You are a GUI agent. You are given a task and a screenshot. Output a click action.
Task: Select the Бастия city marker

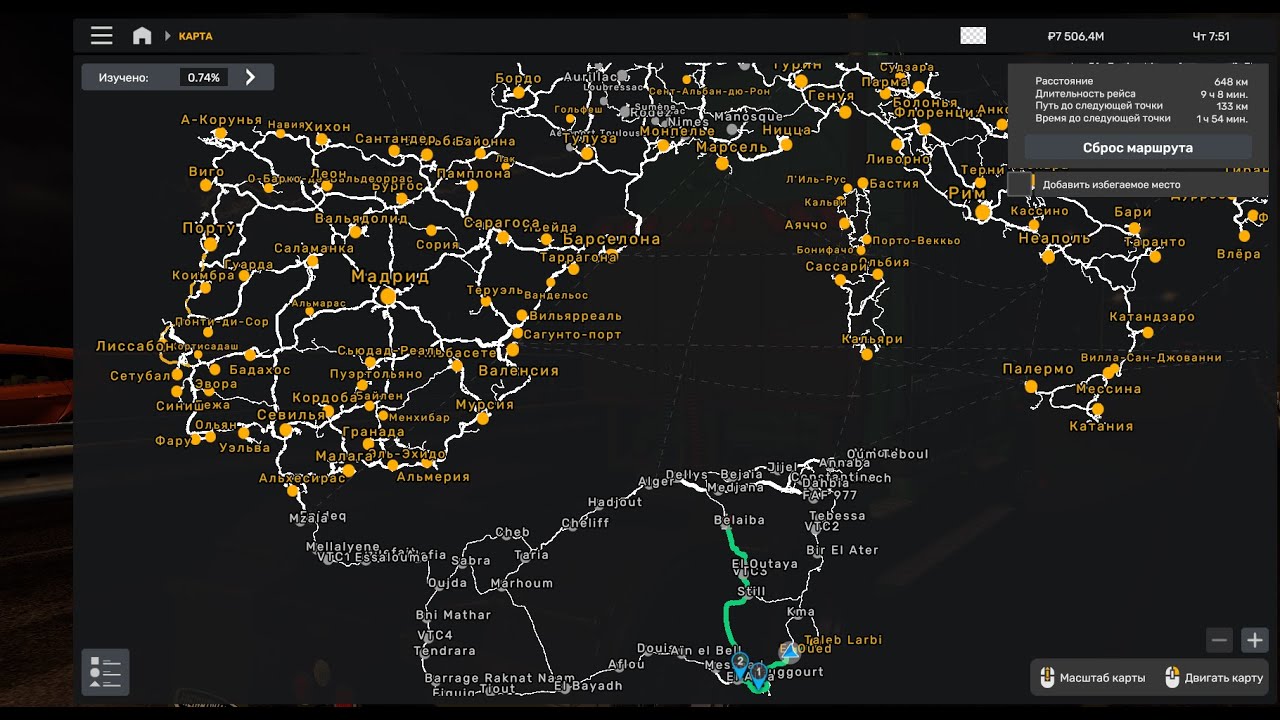(x=863, y=184)
